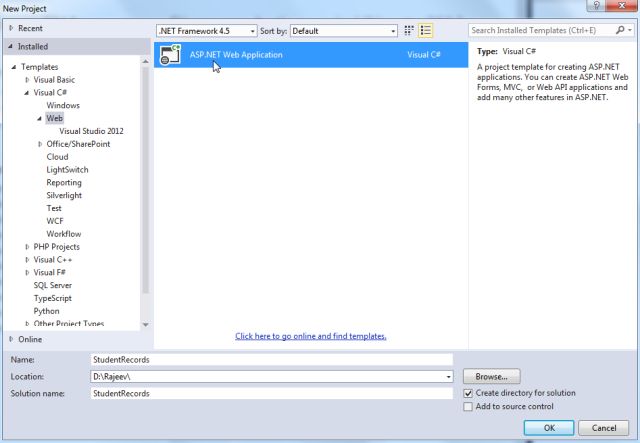The image size is (640, 443).
Task: Expand the PHP Projects node
Action: 27,247
